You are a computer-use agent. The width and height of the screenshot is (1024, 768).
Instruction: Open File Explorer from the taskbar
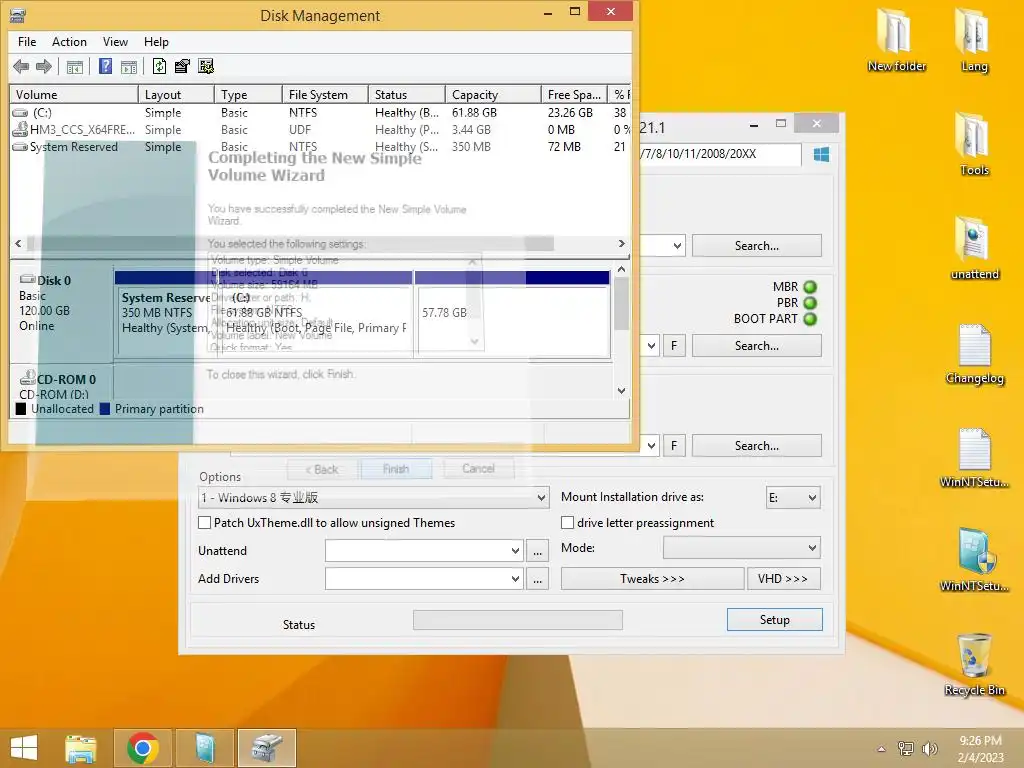click(80, 748)
